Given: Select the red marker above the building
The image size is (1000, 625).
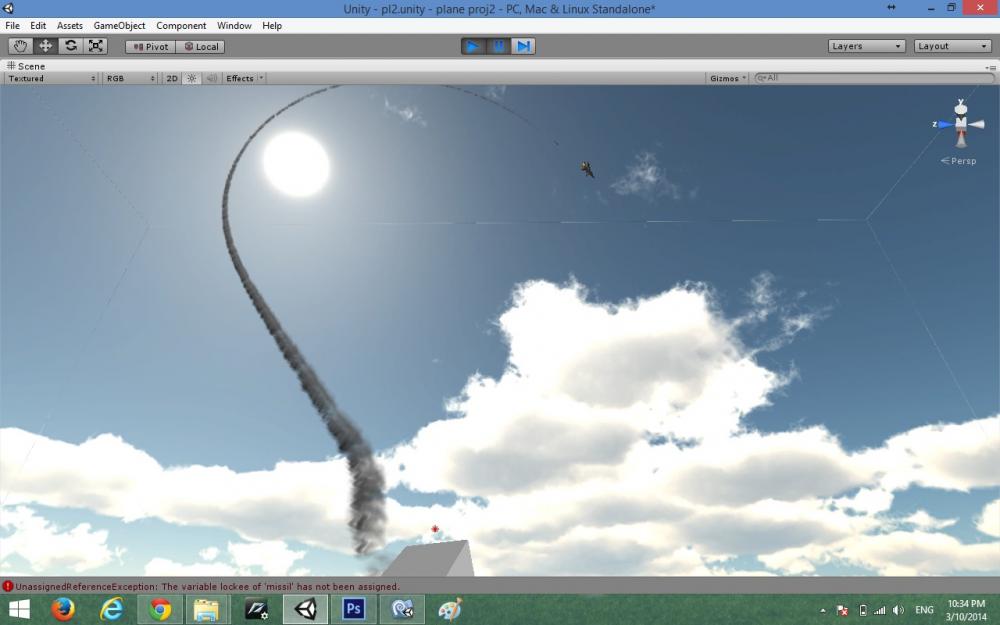Looking at the screenshot, I should (435, 529).
